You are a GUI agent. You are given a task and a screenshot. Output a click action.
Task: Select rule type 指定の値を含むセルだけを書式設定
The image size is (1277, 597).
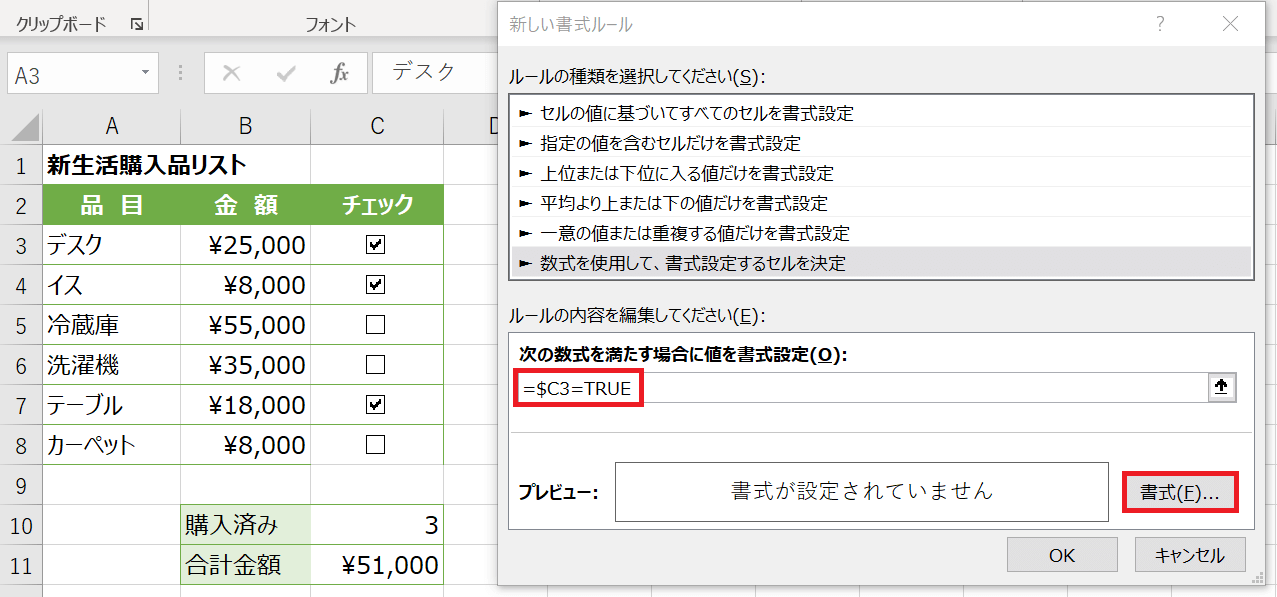point(670,144)
